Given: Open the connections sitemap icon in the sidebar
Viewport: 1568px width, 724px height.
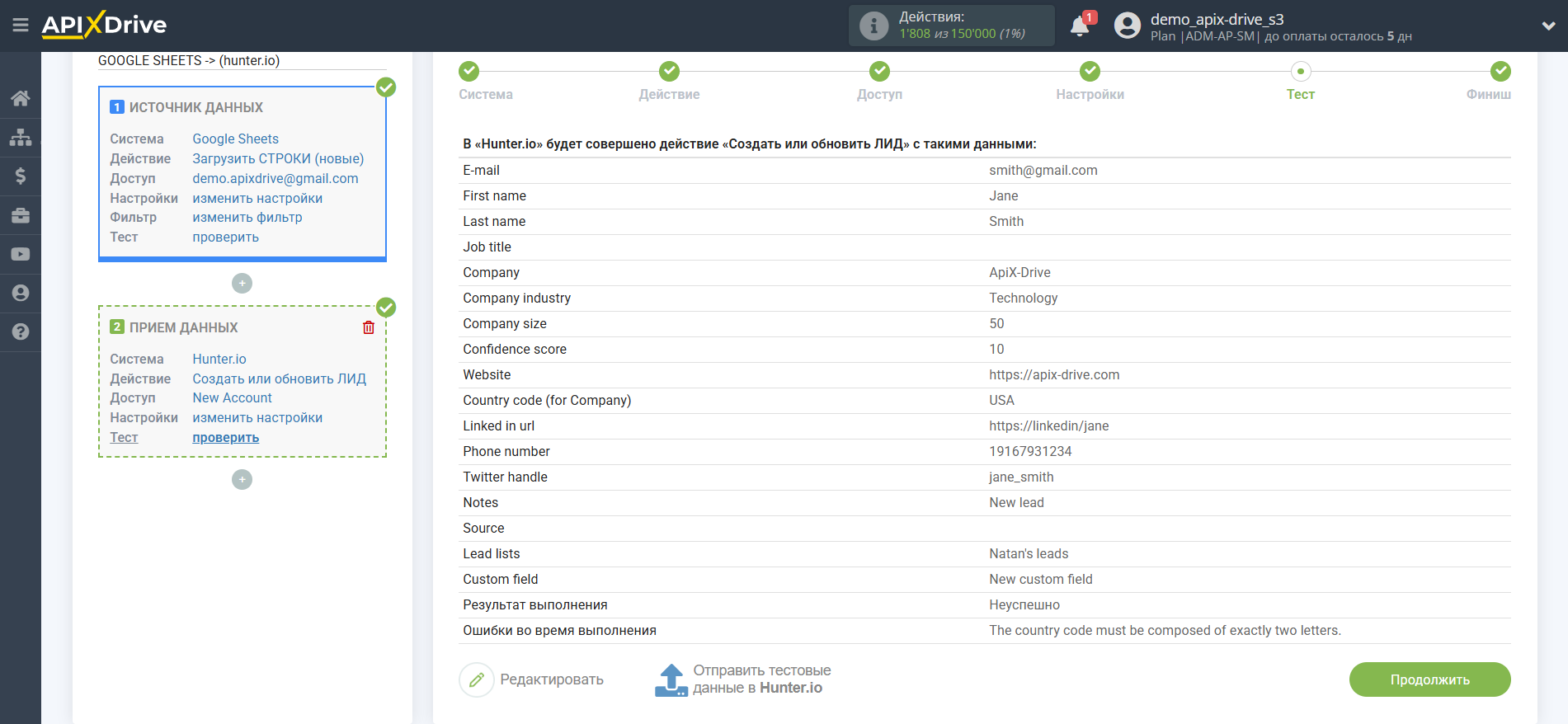Looking at the screenshot, I should [21, 138].
